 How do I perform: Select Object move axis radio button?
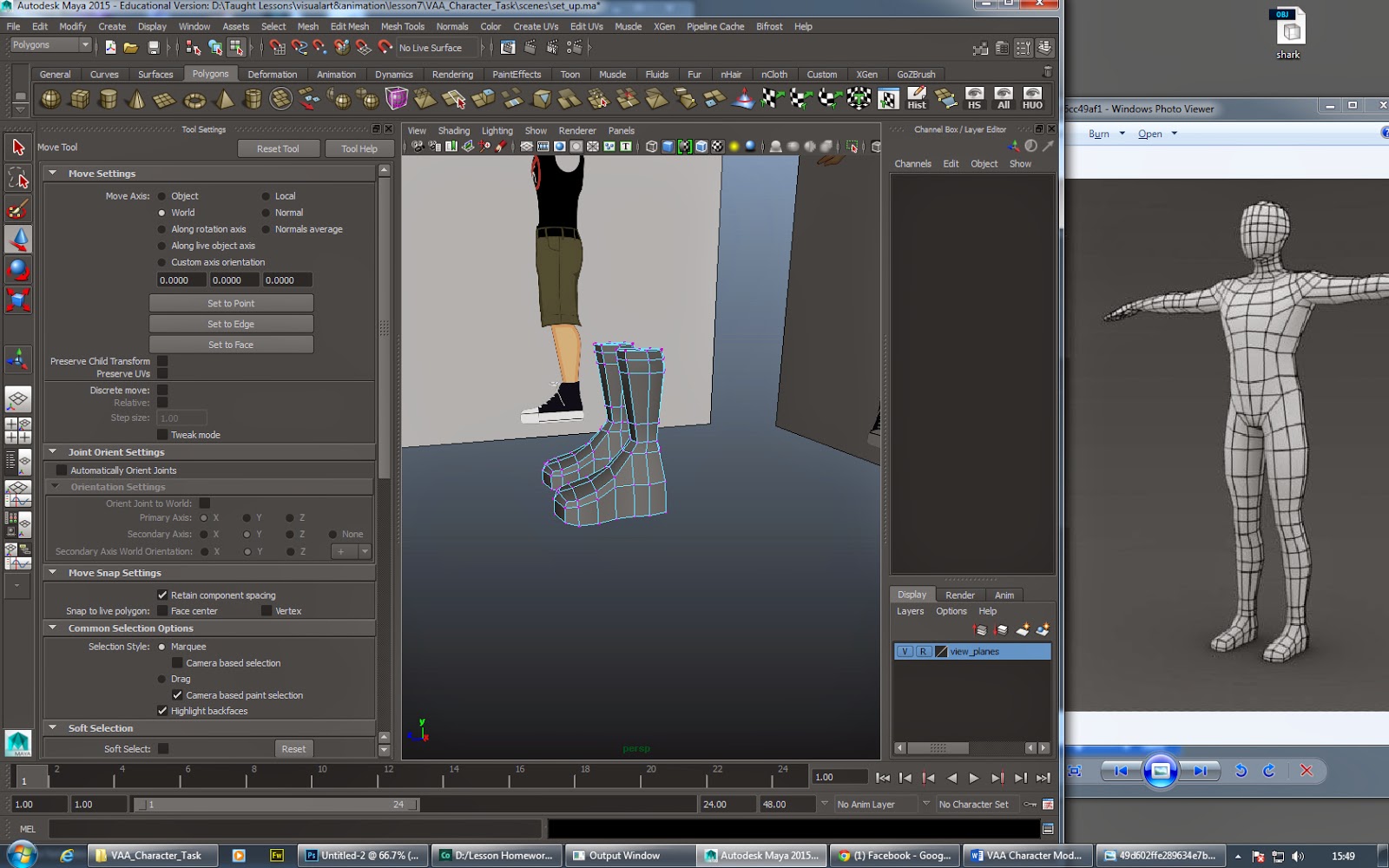click(161, 196)
